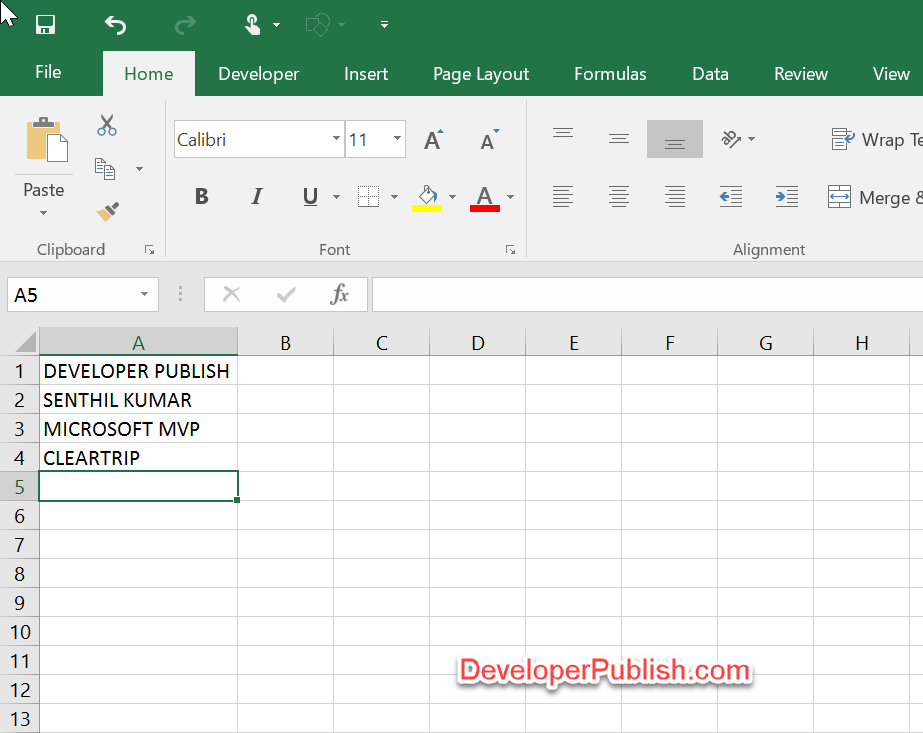Click the Wrap Text button
This screenshot has width=923, height=733.
(876, 140)
